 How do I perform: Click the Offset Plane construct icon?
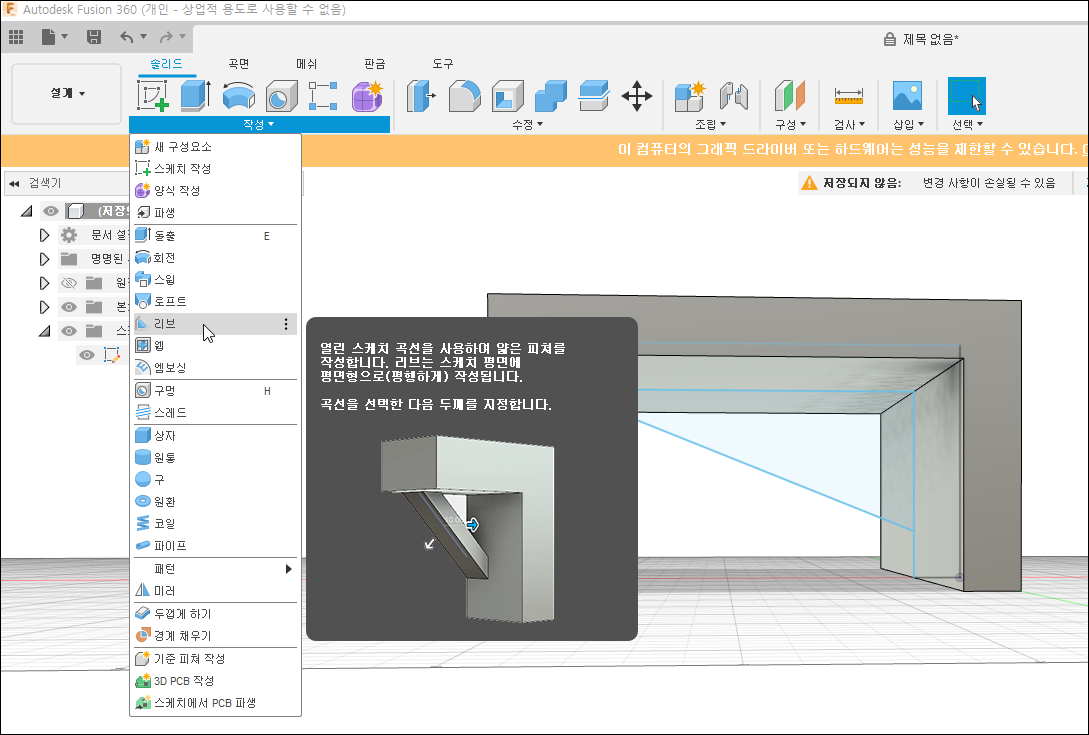pos(790,96)
